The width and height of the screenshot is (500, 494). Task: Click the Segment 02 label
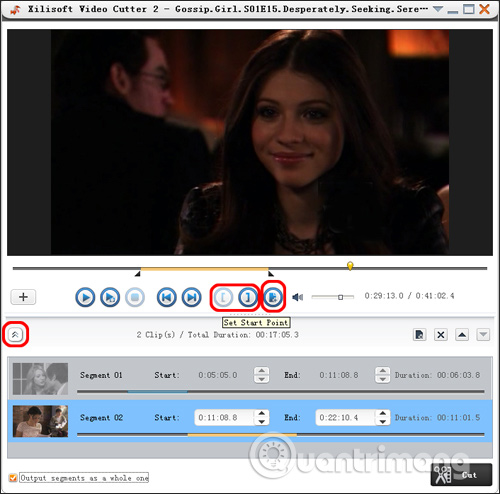pyautogui.click(x=101, y=417)
